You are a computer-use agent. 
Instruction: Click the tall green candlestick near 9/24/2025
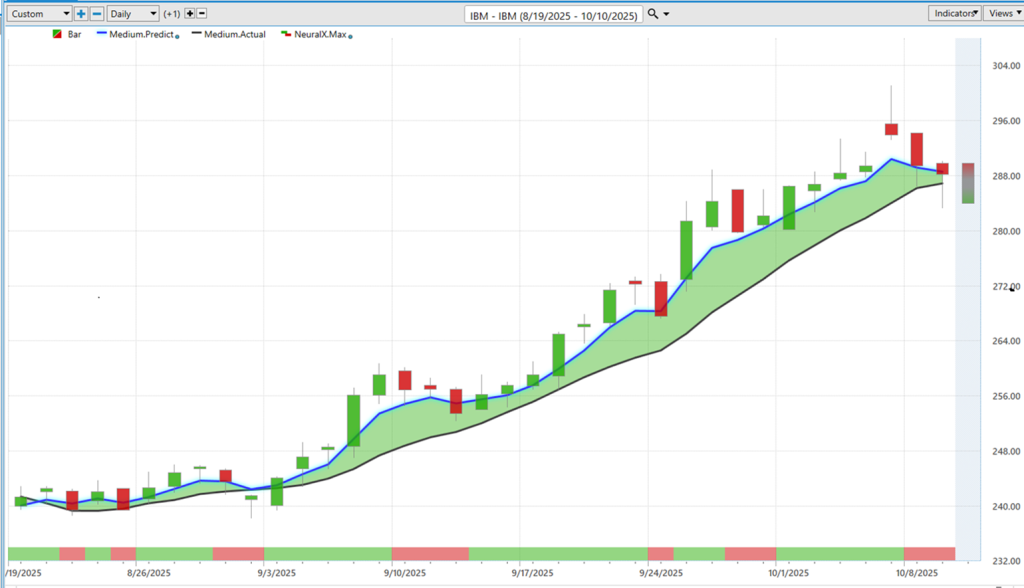pos(686,250)
